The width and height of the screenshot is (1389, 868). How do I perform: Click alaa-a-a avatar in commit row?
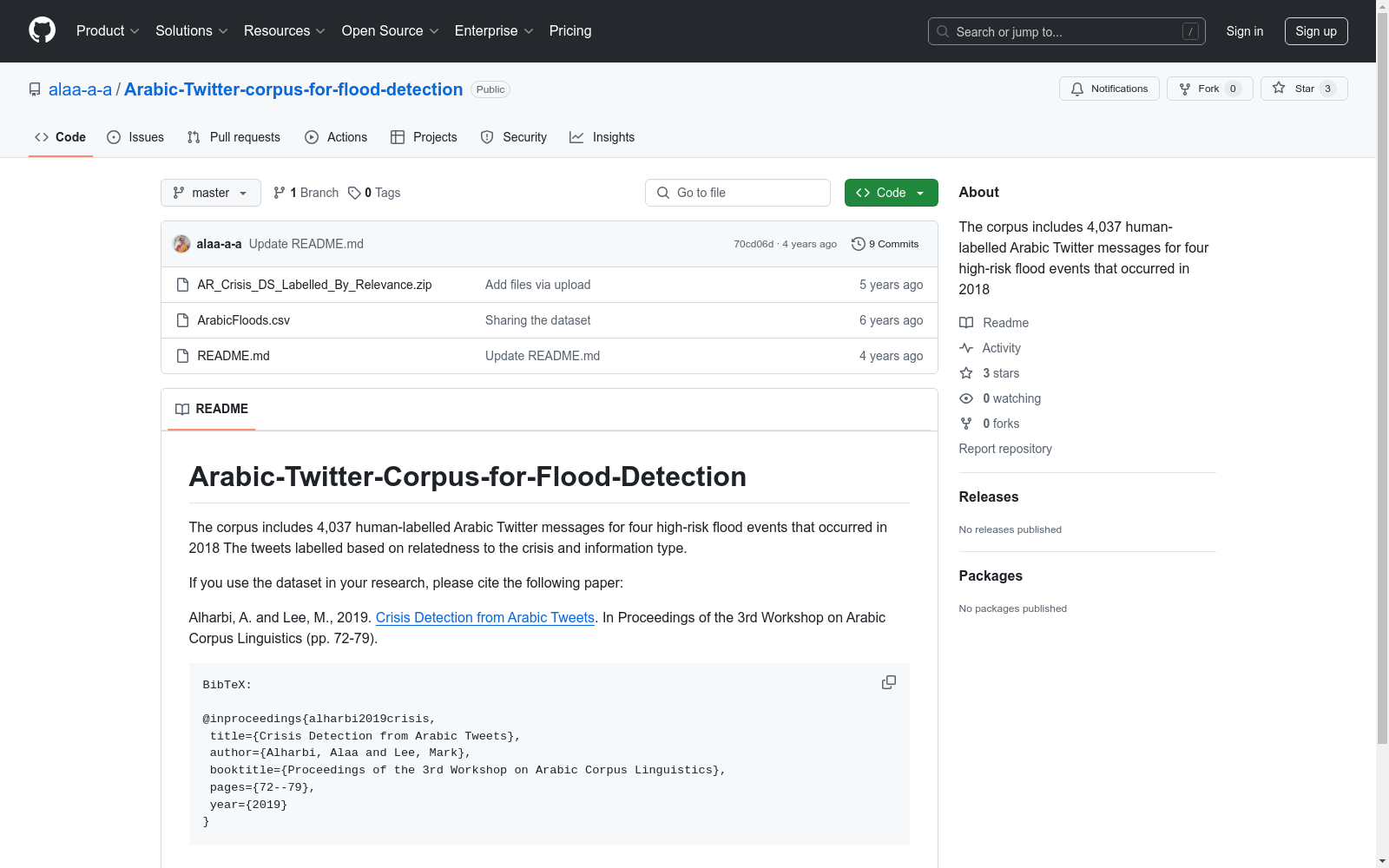pyautogui.click(x=181, y=244)
